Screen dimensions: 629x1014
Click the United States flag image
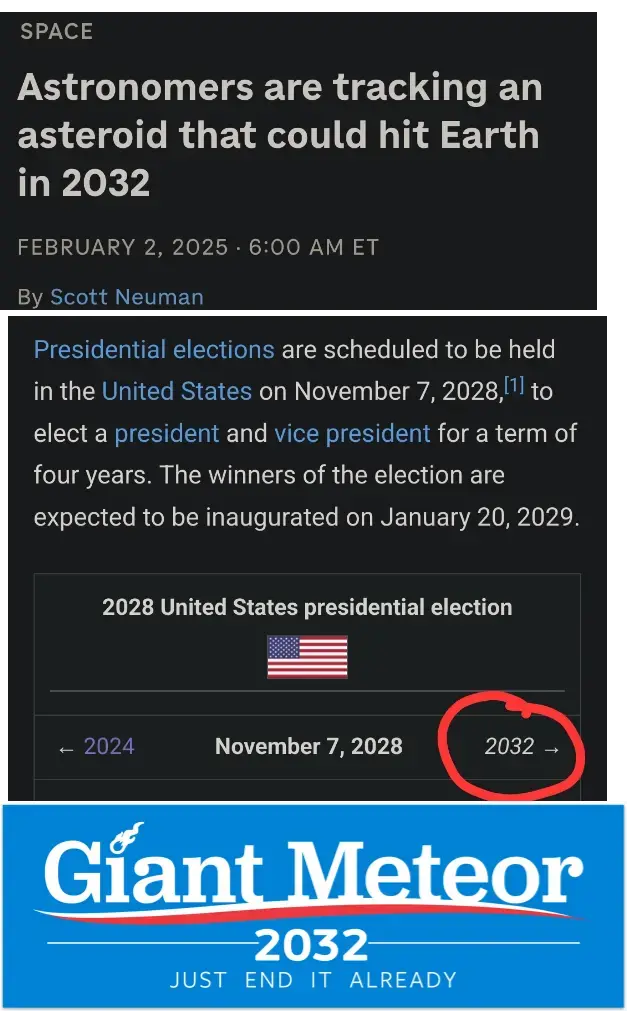[x=307, y=657]
